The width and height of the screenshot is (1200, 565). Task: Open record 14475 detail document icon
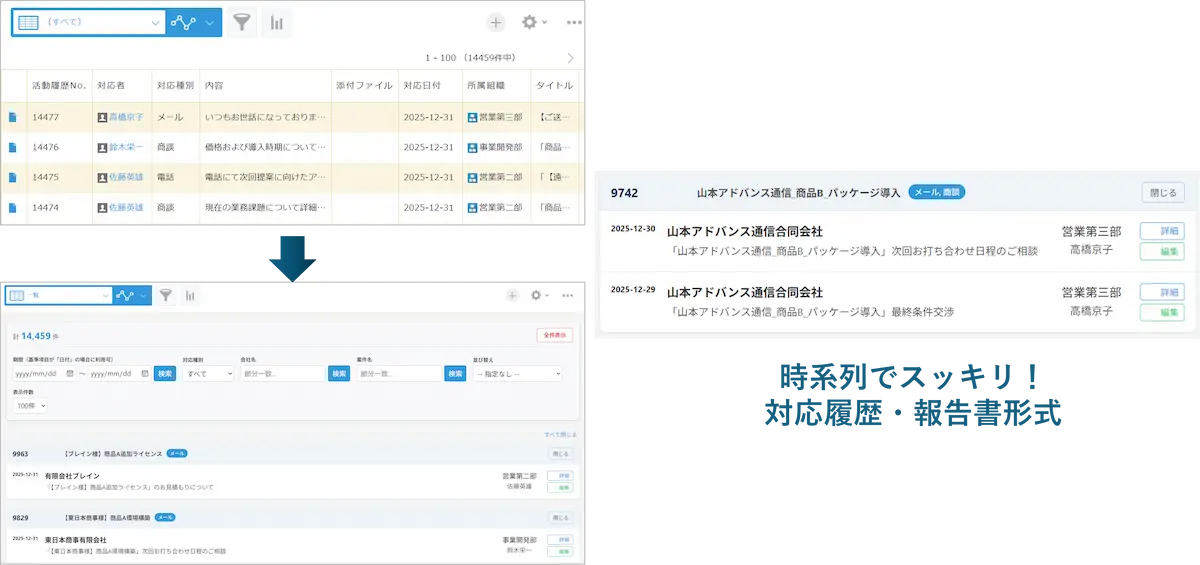coord(13,177)
